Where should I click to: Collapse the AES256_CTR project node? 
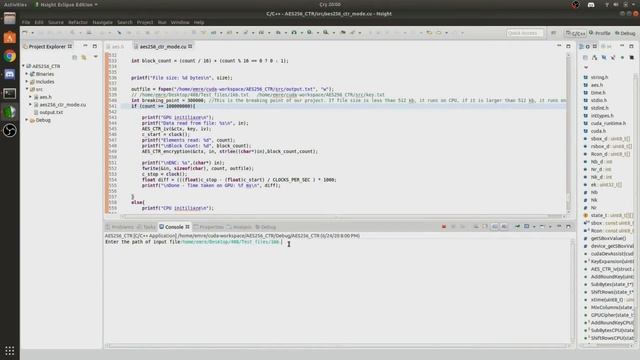[x=24, y=66]
